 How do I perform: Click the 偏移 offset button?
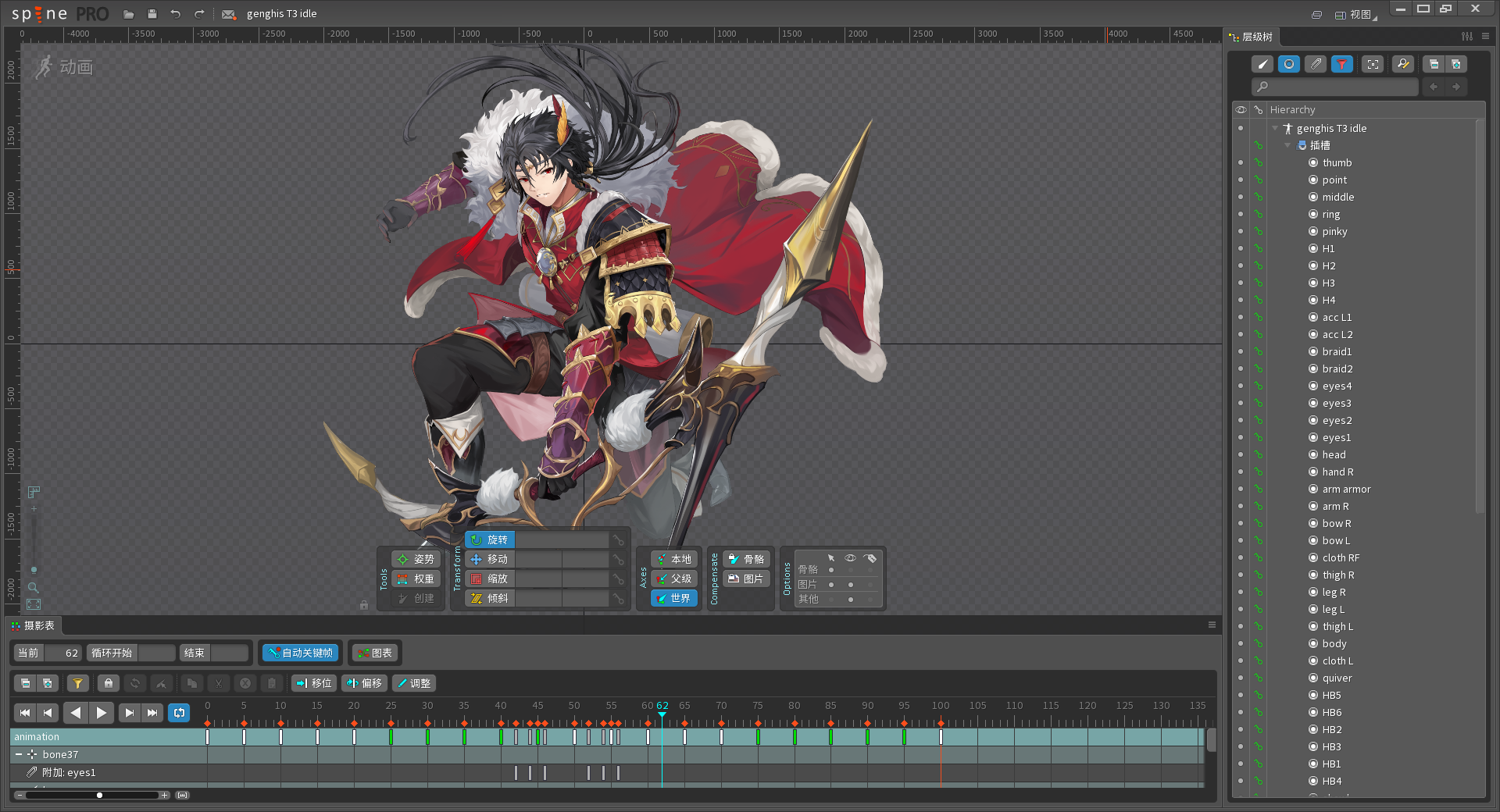click(365, 683)
